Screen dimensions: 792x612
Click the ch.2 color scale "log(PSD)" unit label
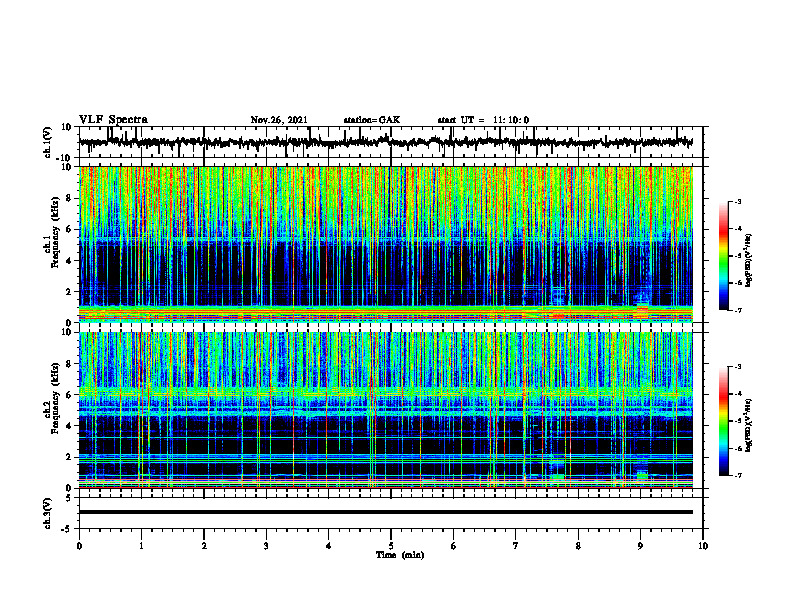pos(749,425)
